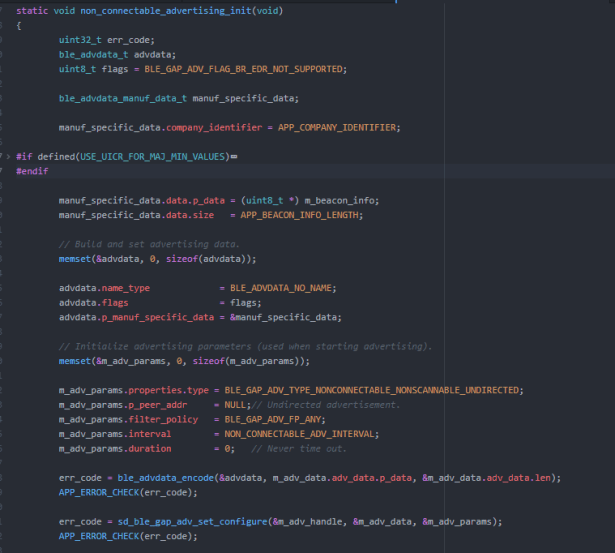Click the last APP_ERROR_CHECK call
The image size is (615, 553).
(100, 537)
